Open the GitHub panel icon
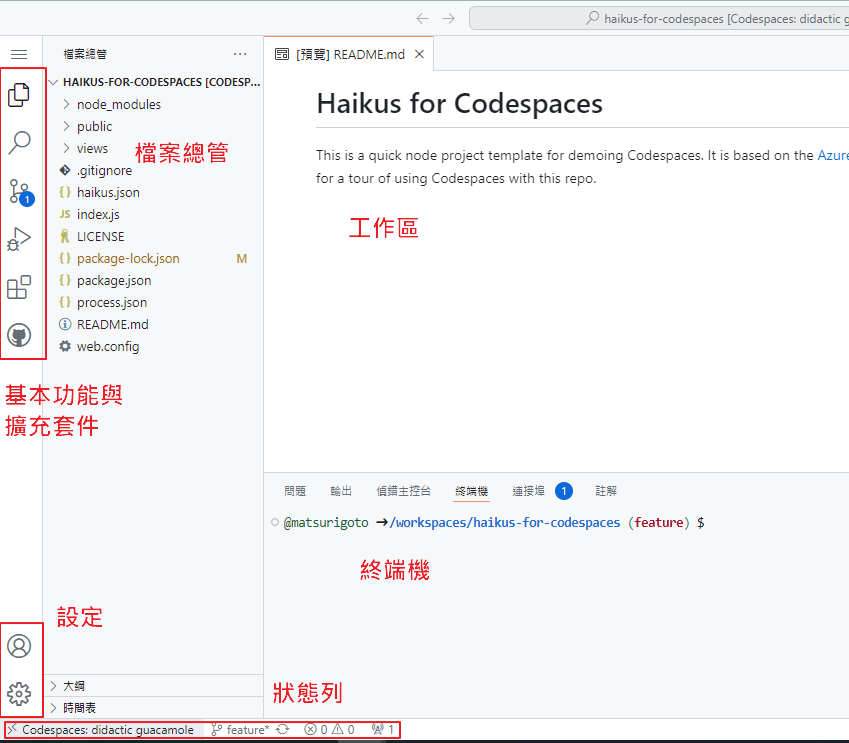 click(19, 335)
